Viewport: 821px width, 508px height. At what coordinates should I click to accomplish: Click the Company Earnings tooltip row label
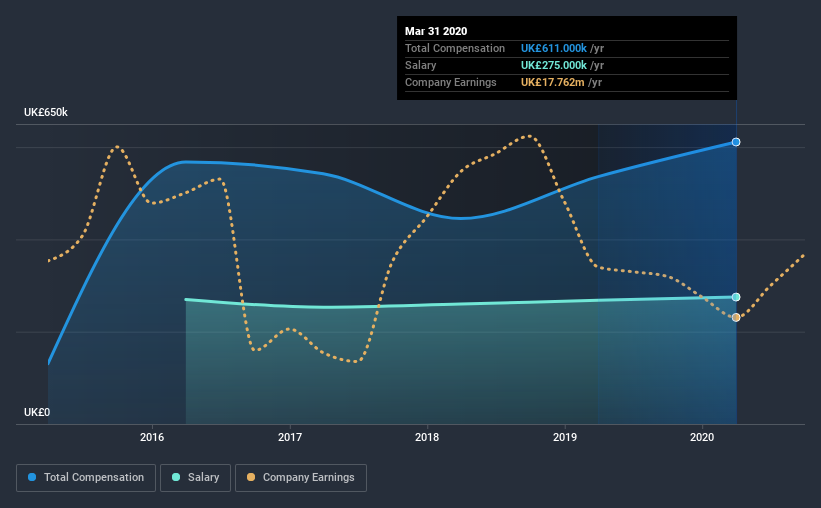(450, 82)
